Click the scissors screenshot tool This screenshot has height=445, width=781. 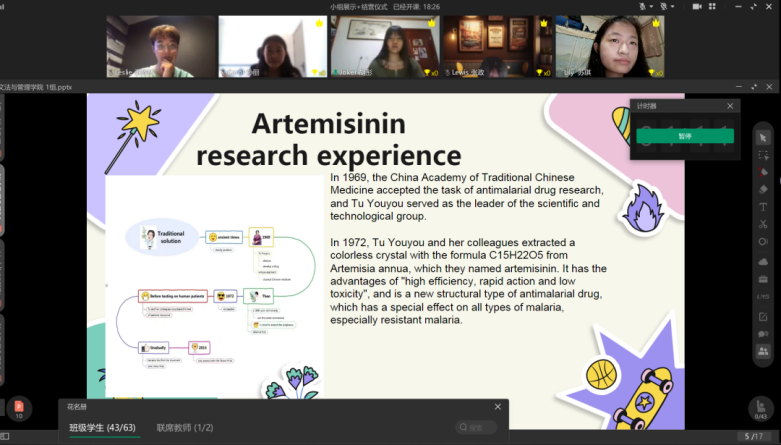click(763, 225)
